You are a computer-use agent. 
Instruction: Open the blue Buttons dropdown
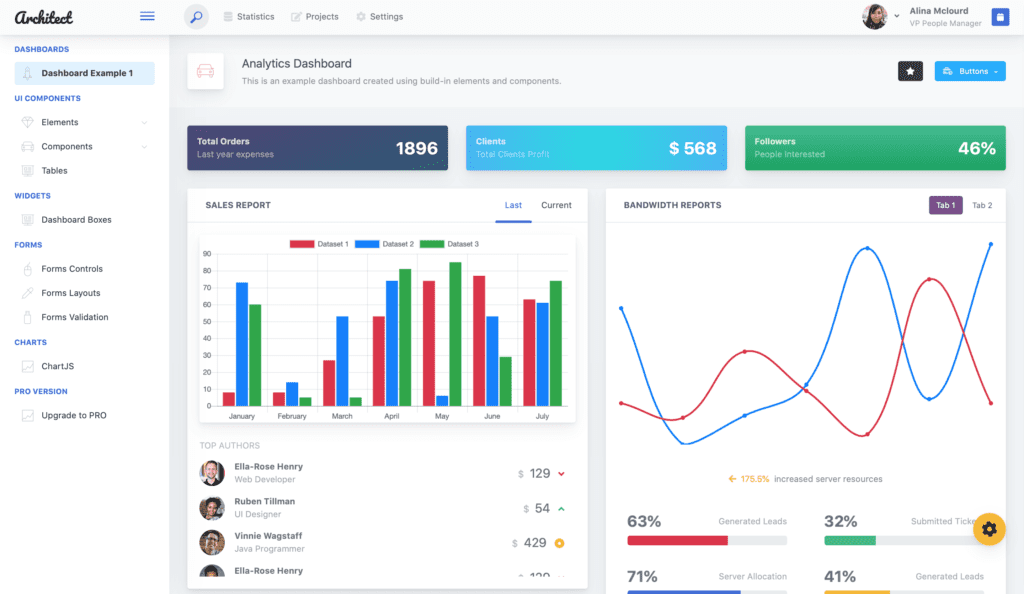pyautogui.click(x=970, y=71)
